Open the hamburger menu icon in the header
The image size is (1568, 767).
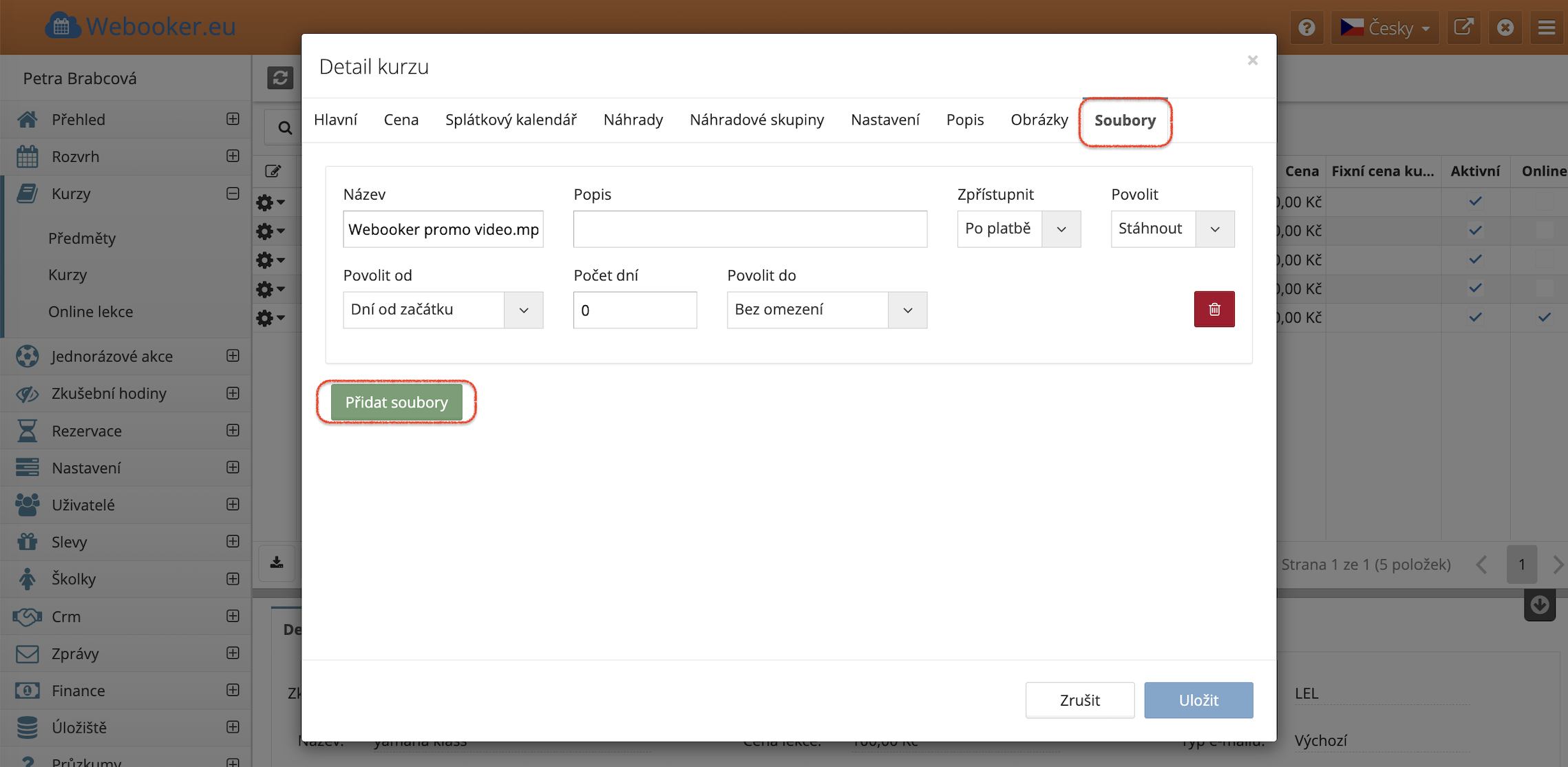point(1547,28)
